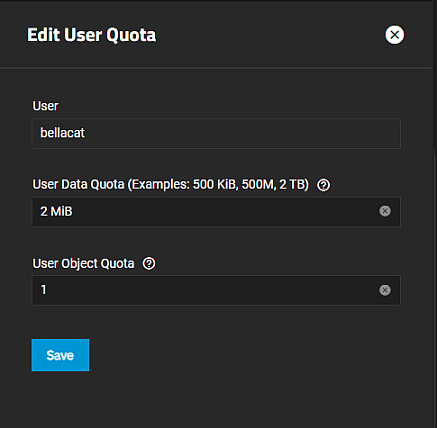The image size is (437, 428).
Task: Place cursor on the 2 MiB value
Action: click(x=56, y=211)
